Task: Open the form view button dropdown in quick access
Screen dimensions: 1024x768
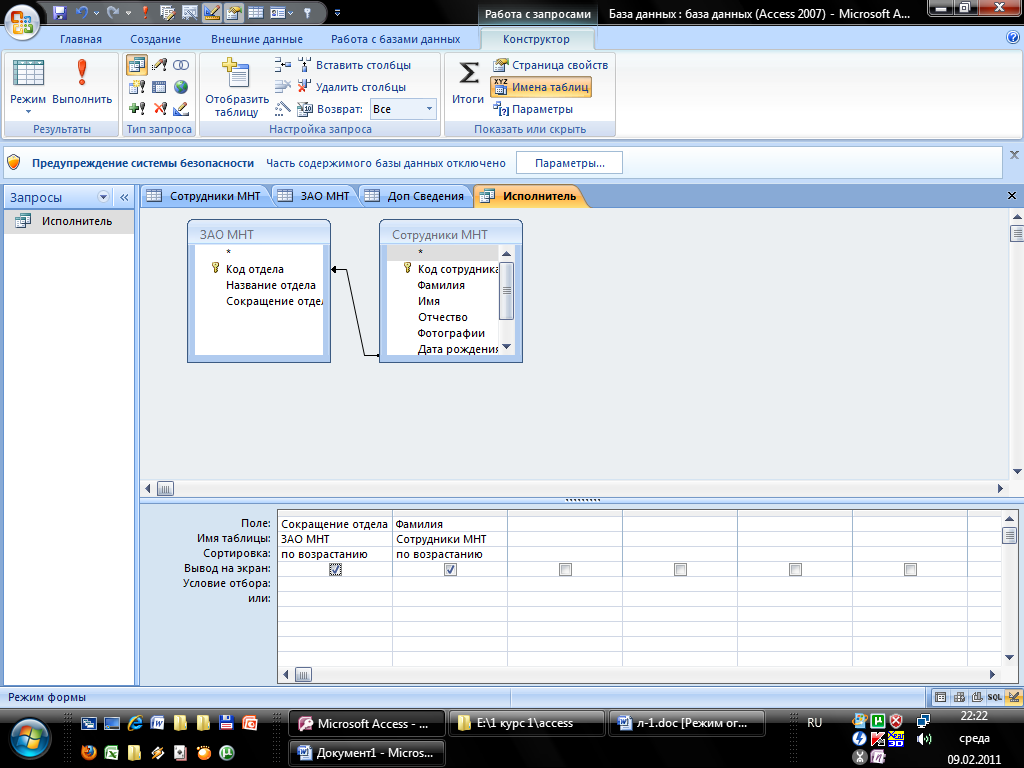Action: click(x=289, y=12)
